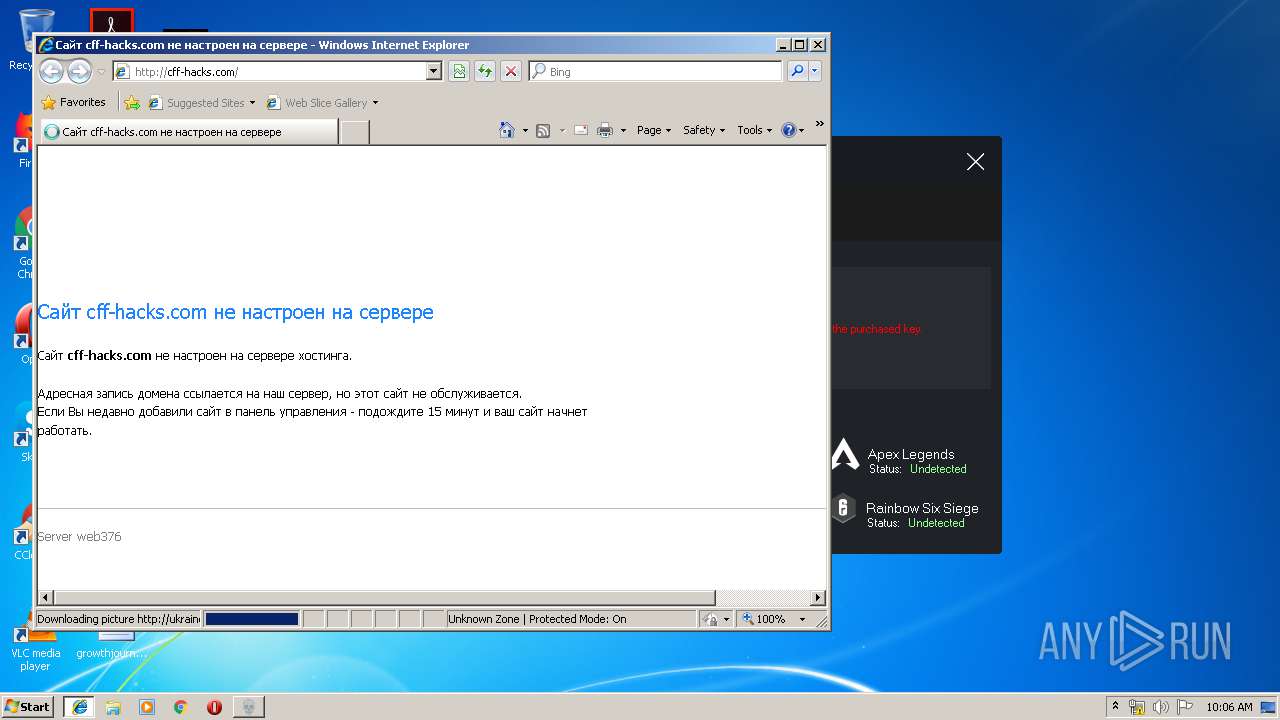Click the Apex Legends logo icon
This screenshot has width=1280, height=720.
(845, 454)
